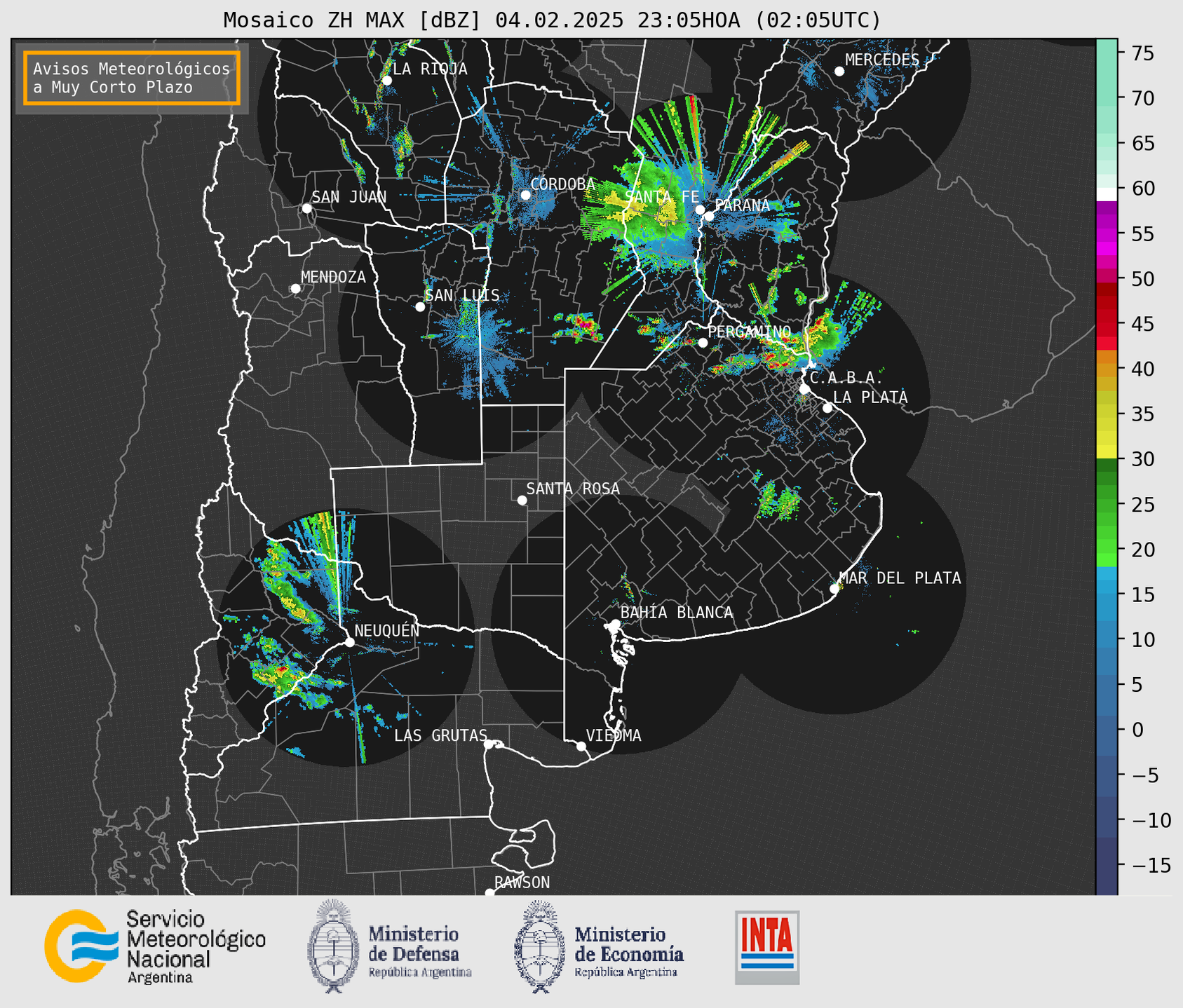Click the SAN JUAN city marker dot
The height and width of the screenshot is (1008, 1183).
pos(306,208)
